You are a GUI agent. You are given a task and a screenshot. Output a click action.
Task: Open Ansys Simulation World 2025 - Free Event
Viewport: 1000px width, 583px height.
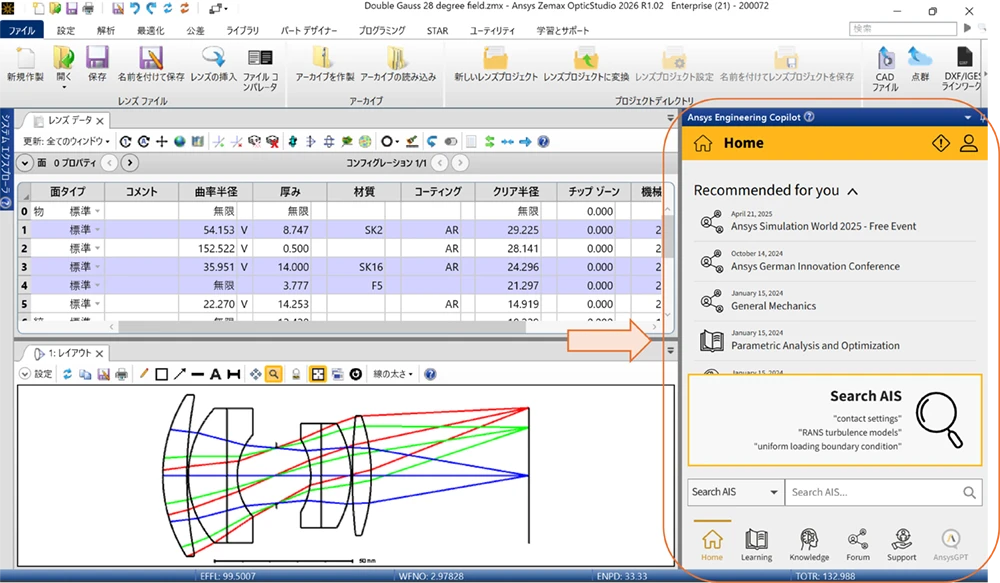tap(823, 226)
